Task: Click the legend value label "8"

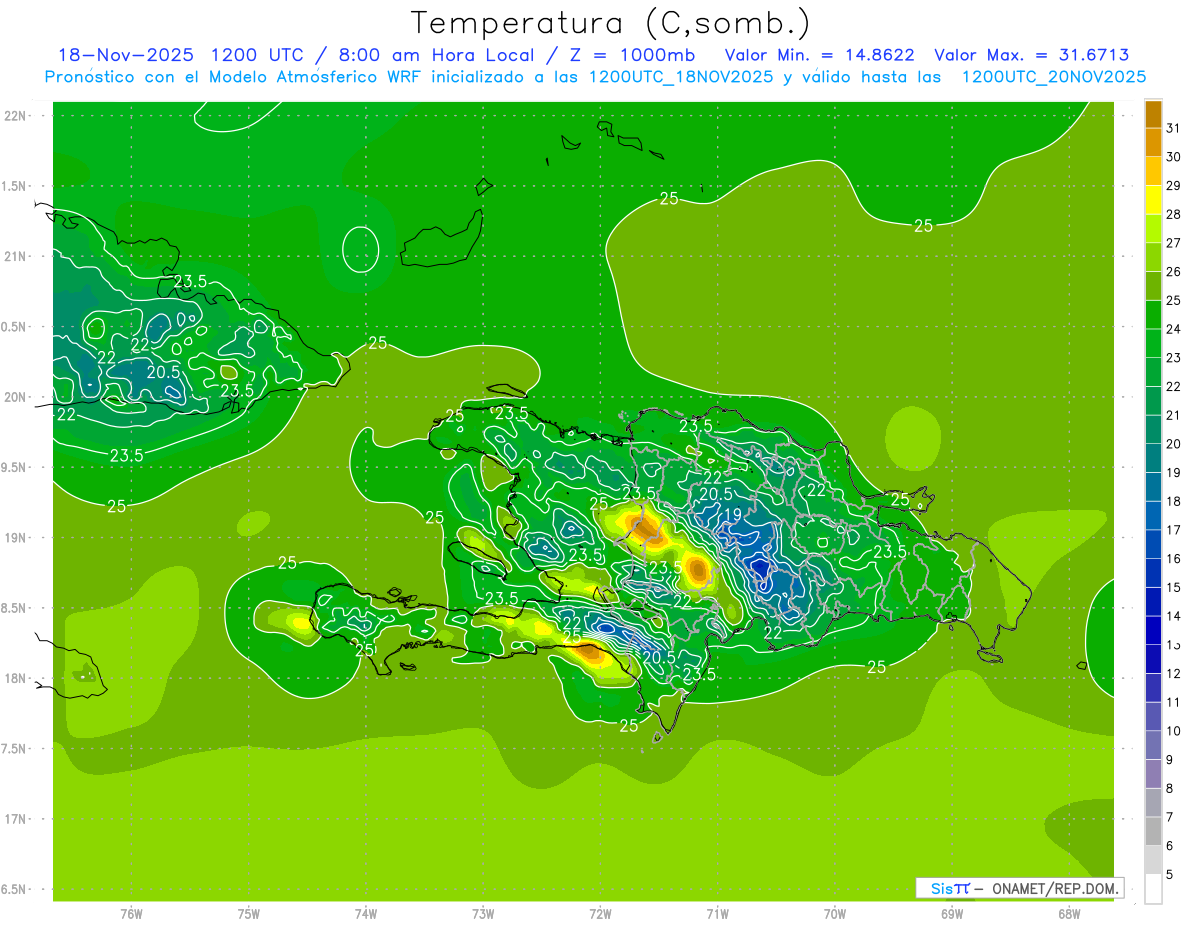Action: coord(1169,789)
